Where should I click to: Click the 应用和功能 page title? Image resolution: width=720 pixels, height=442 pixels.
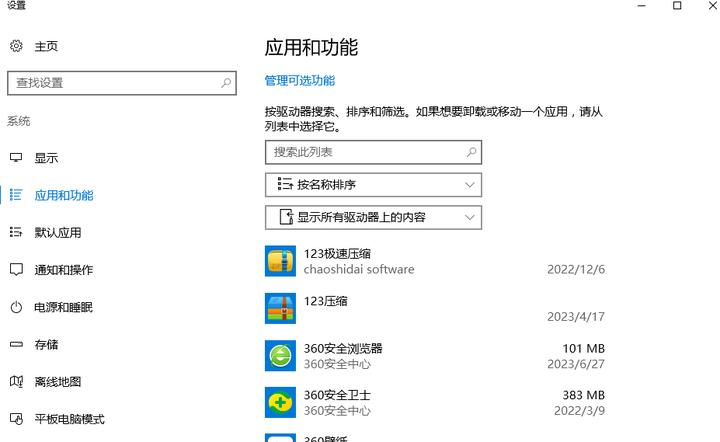[311, 47]
